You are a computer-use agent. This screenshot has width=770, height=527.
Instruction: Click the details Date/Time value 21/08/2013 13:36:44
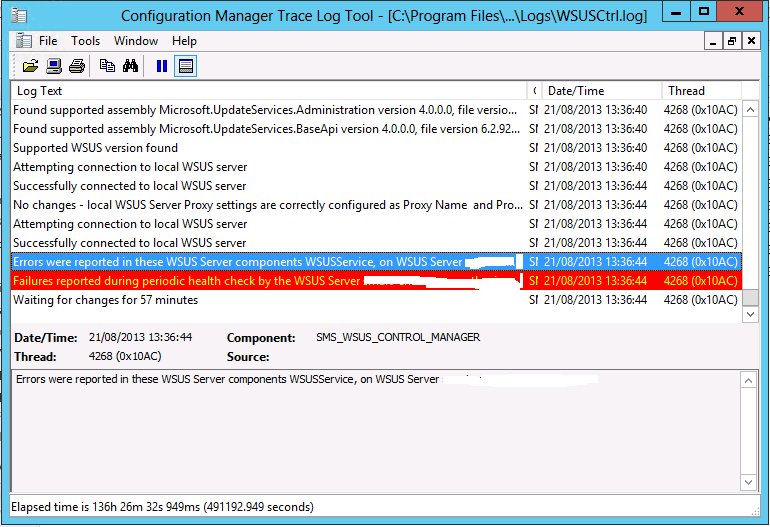tap(140, 337)
